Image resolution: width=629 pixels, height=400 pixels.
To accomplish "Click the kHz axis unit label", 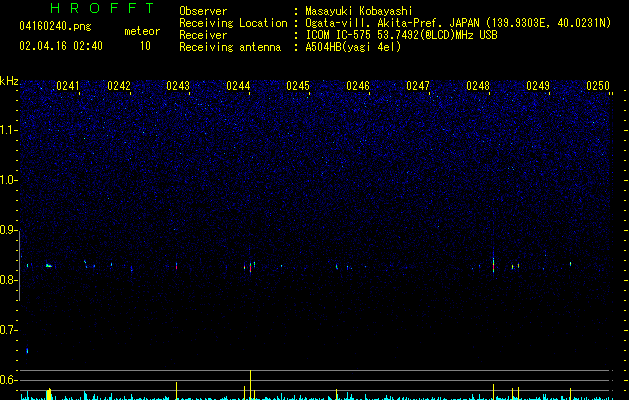I will pos(9,81).
